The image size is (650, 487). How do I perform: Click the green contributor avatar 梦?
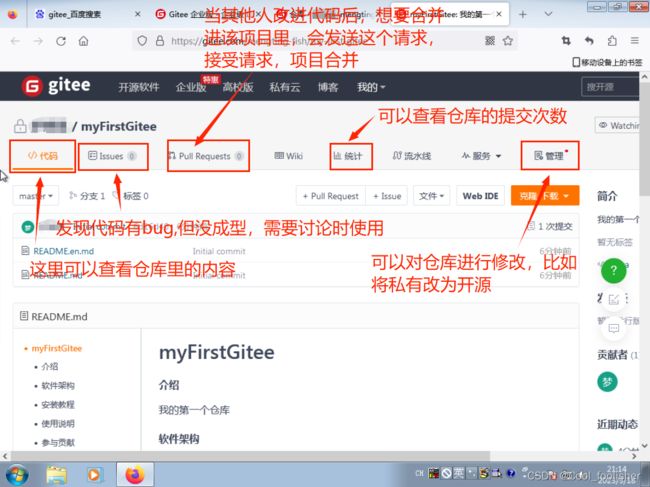point(607,382)
